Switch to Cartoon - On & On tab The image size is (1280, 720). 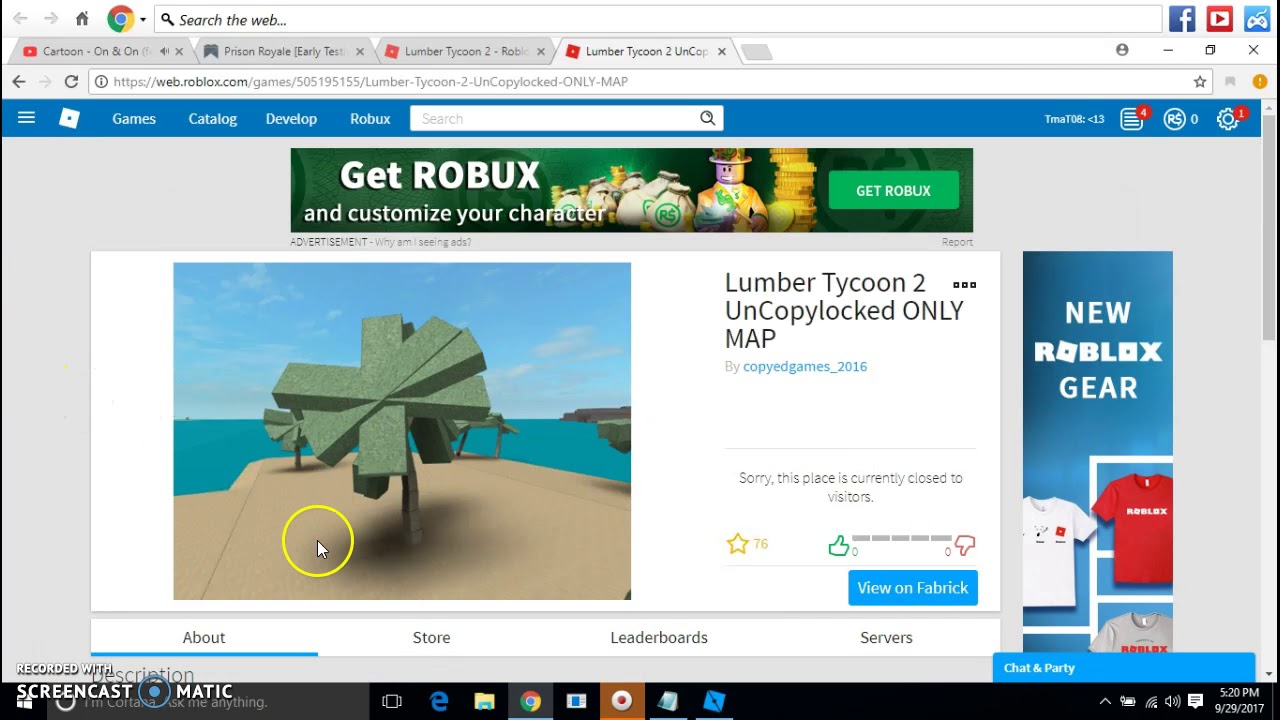pyautogui.click(x=97, y=51)
